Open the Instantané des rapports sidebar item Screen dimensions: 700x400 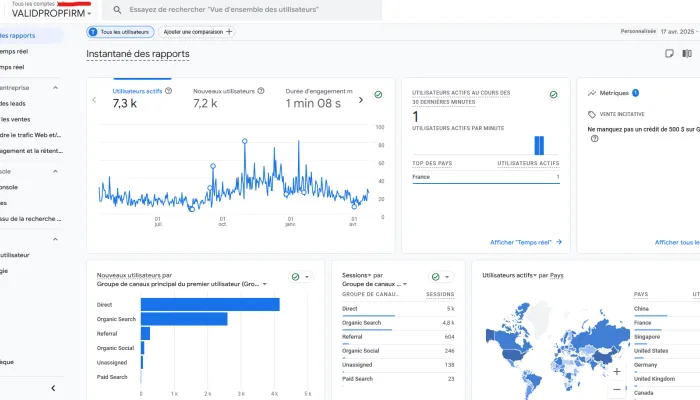(x=30, y=36)
